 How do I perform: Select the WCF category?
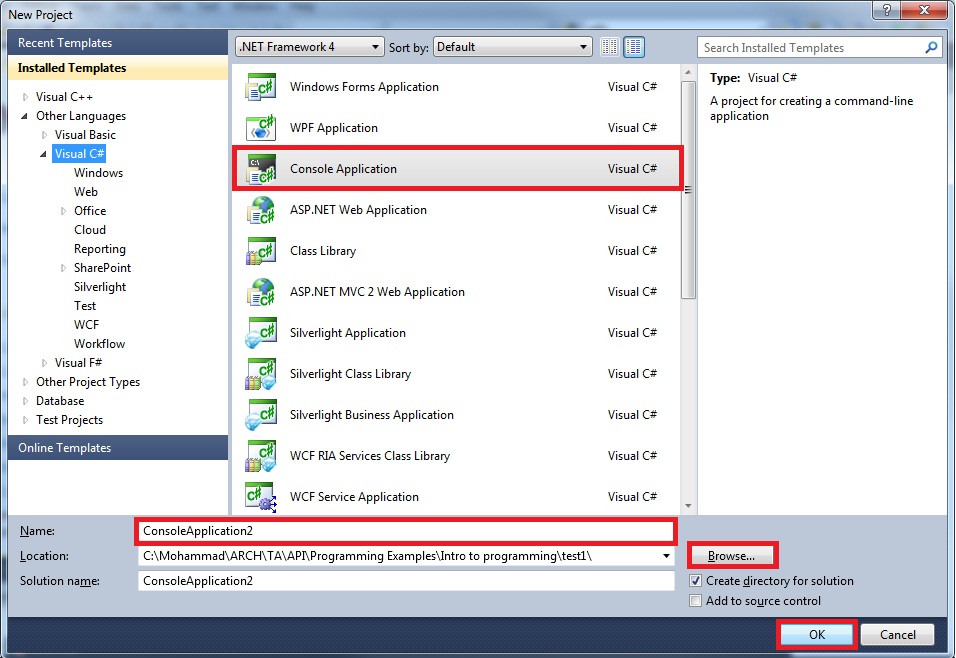click(86, 324)
